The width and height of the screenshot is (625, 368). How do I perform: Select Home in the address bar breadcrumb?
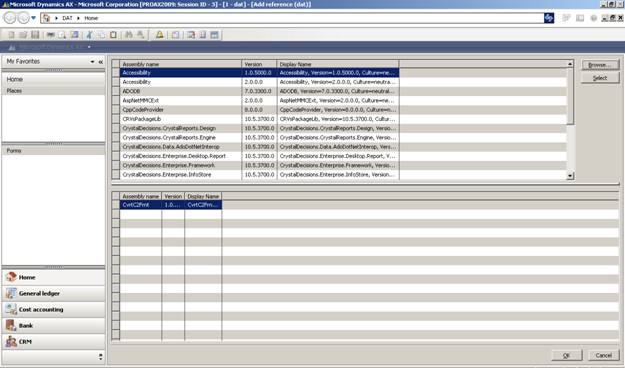point(91,18)
